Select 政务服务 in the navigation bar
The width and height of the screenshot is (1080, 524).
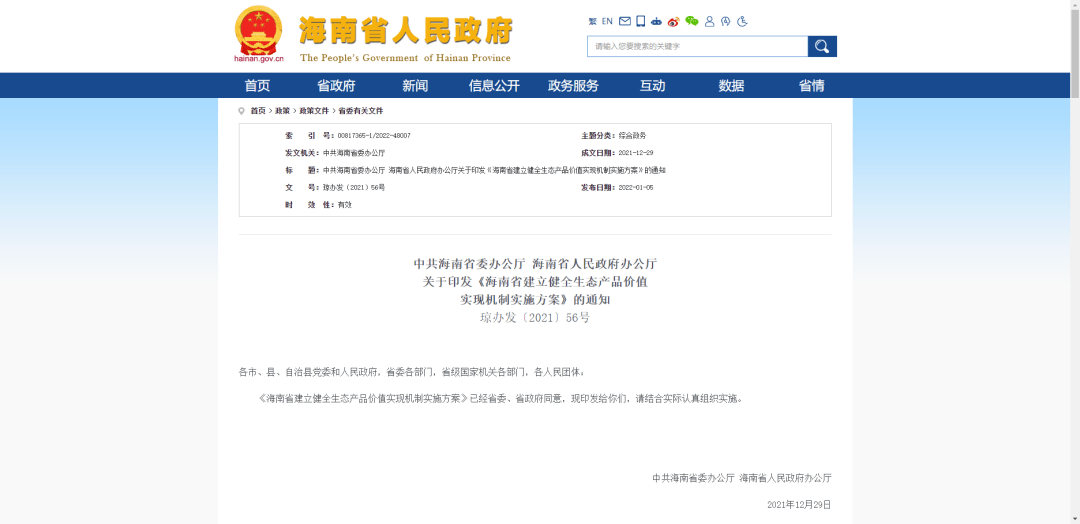(x=573, y=86)
